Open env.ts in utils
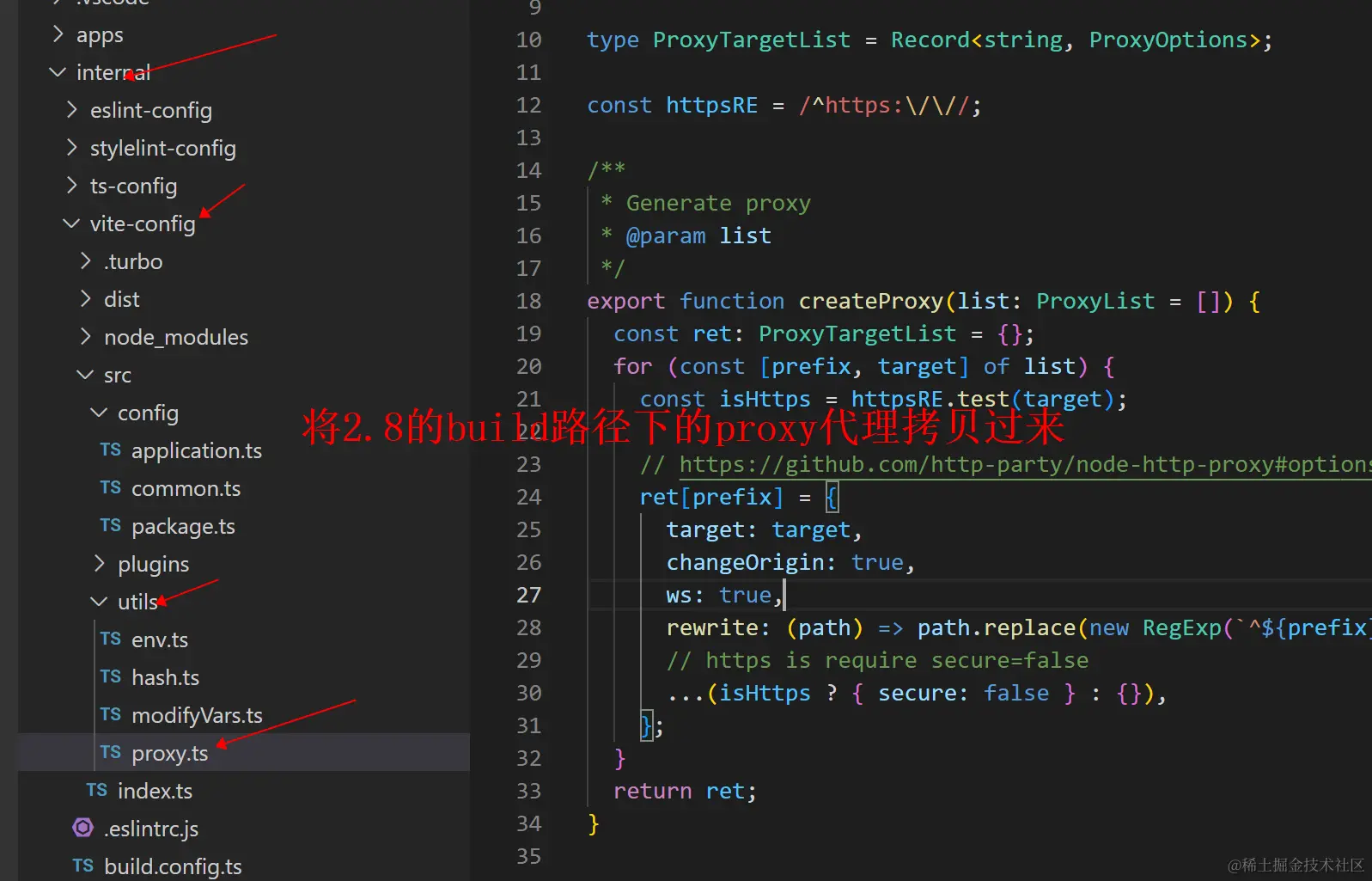The height and width of the screenshot is (881, 1372). click(160, 639)
